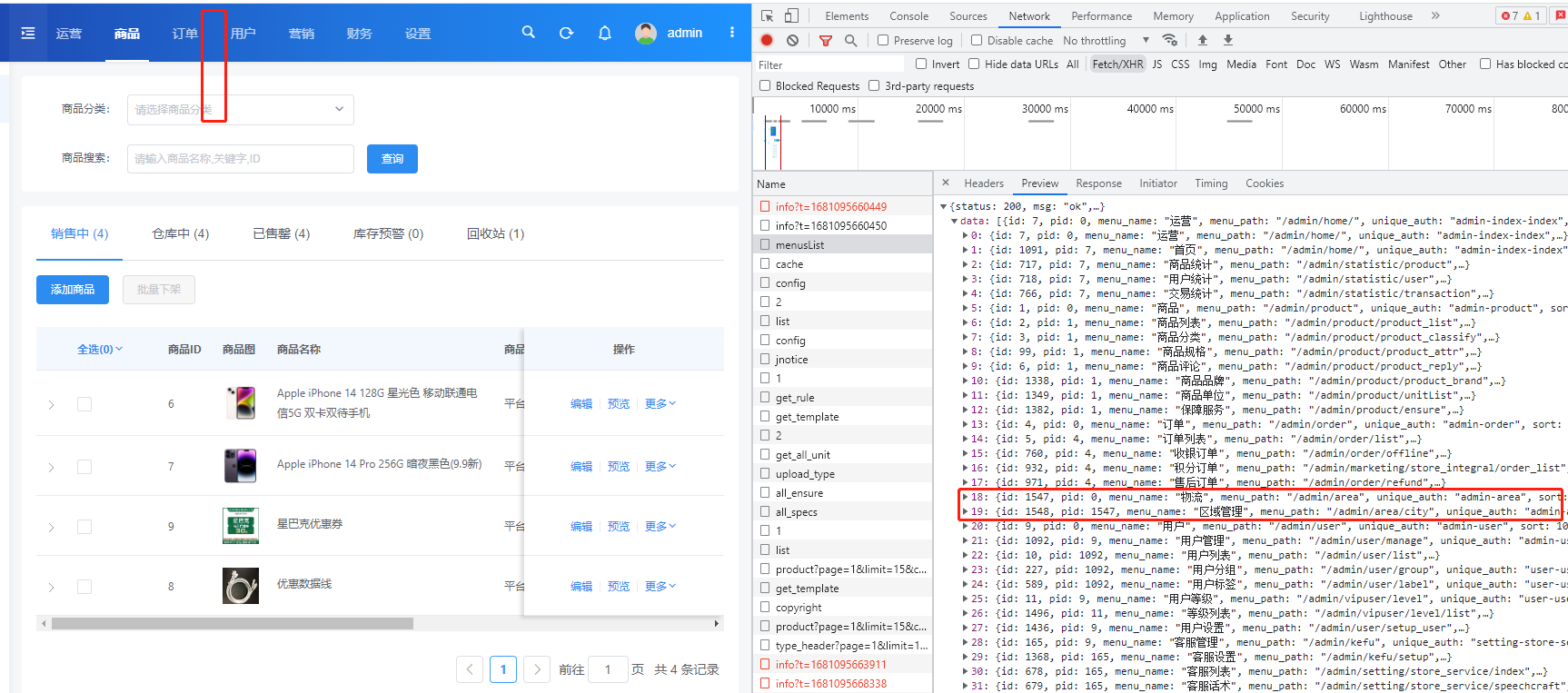Open network search magnifier icon
This screenshot has height=693, width=1568.
tap(850, 40)
